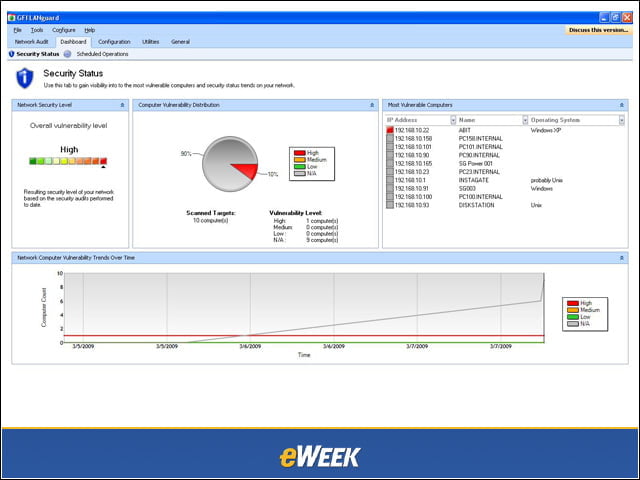Select the PC23.INTERNAL name cell
The width and height of the screenshot is (640, 480).
pyautogui.click(x=479, y=172)
